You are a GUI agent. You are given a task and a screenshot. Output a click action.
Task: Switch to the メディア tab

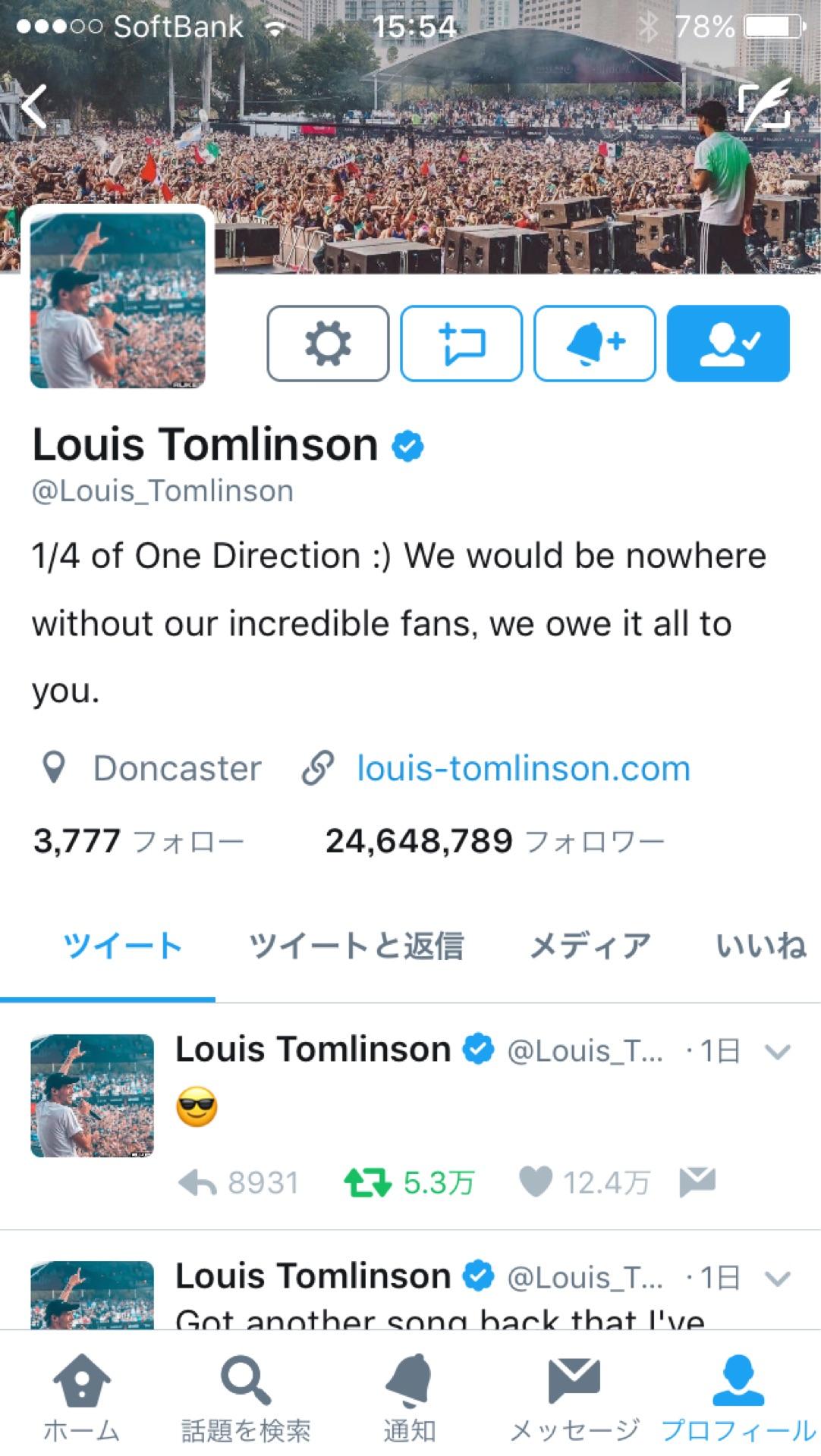pos(590,946)
